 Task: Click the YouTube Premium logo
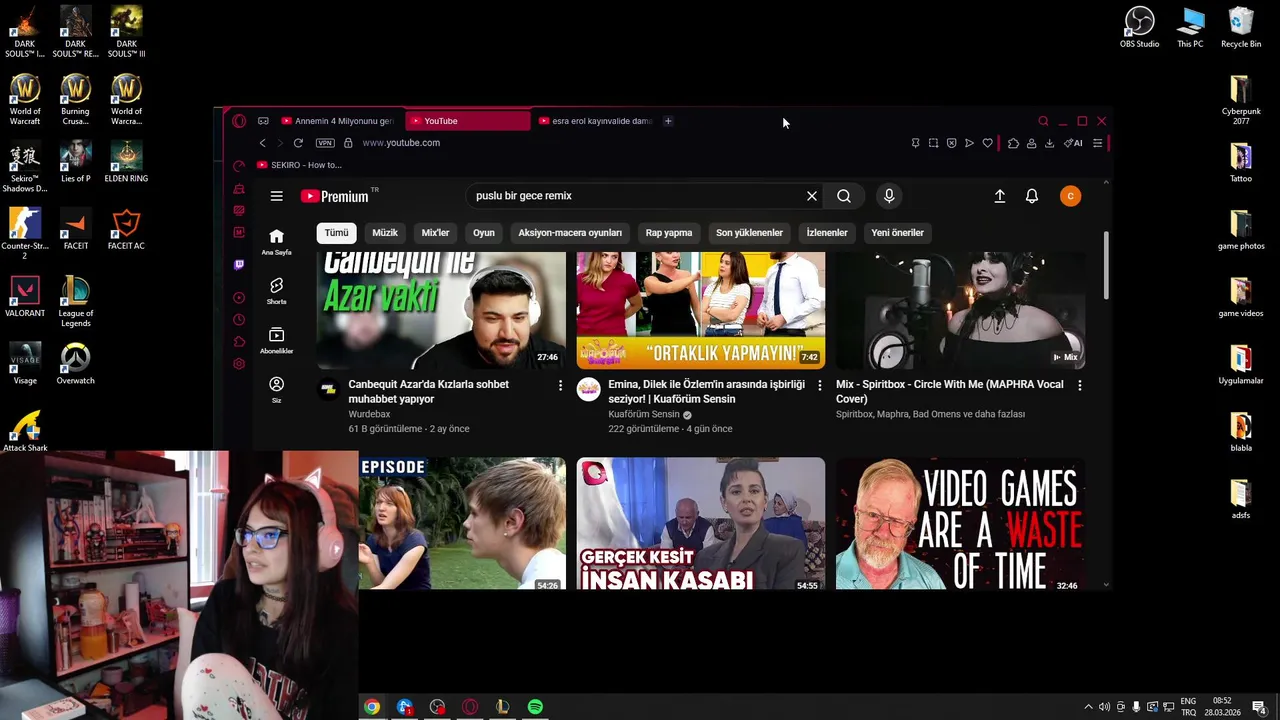335,196
